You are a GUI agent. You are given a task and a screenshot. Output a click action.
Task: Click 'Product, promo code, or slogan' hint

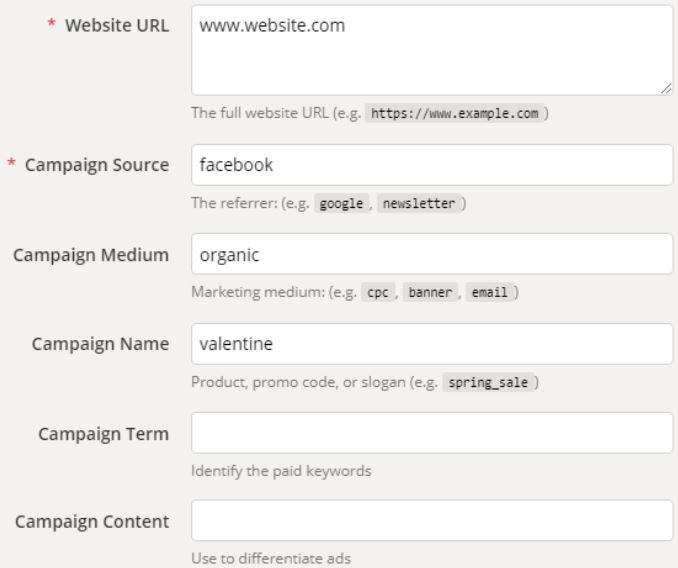tap(298, 382)
